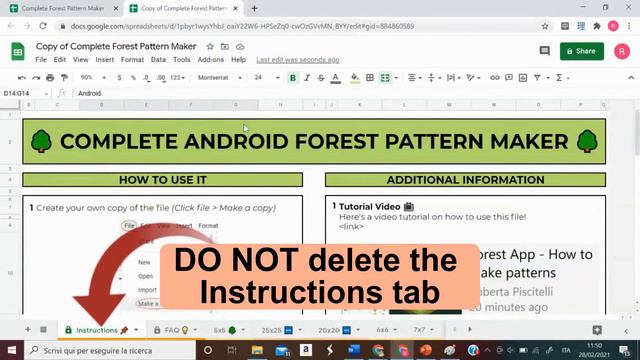Viewport: 640px width, 360px height.
Task: Toggle bold formatting
Action: pyautogui.click(x=293, y=78)
